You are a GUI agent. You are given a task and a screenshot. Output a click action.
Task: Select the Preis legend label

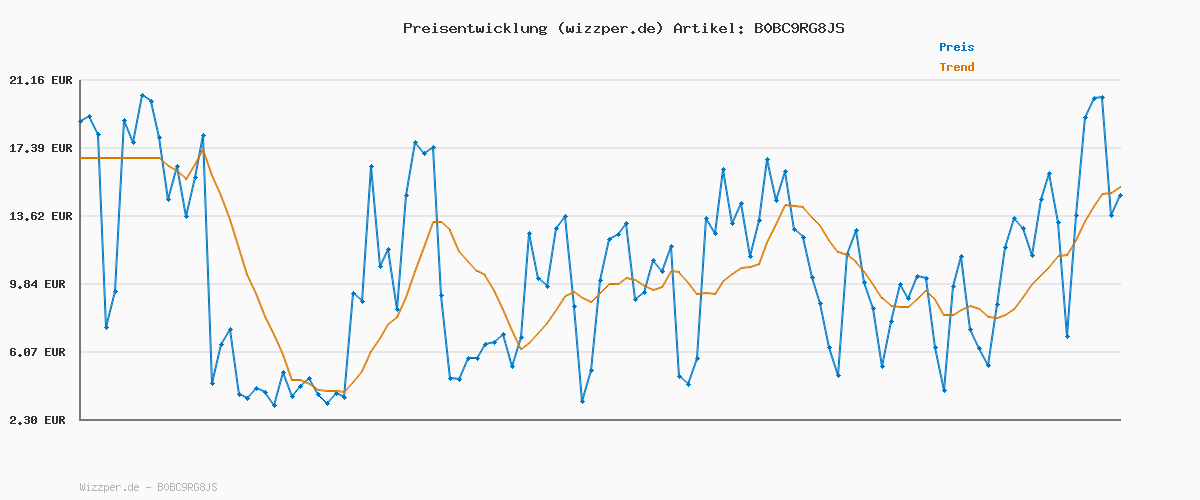[x=956, y=47]
